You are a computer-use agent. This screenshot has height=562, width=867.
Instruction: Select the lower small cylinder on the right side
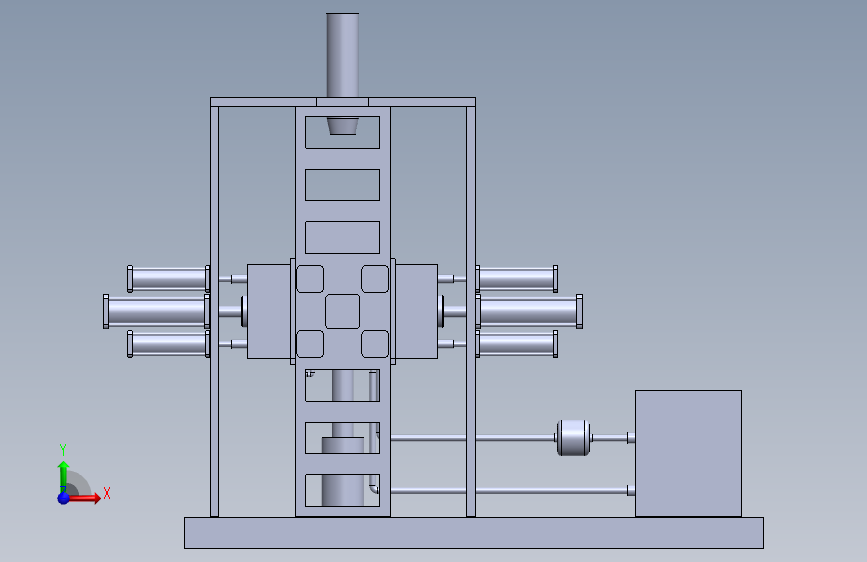tap(516, 344)
